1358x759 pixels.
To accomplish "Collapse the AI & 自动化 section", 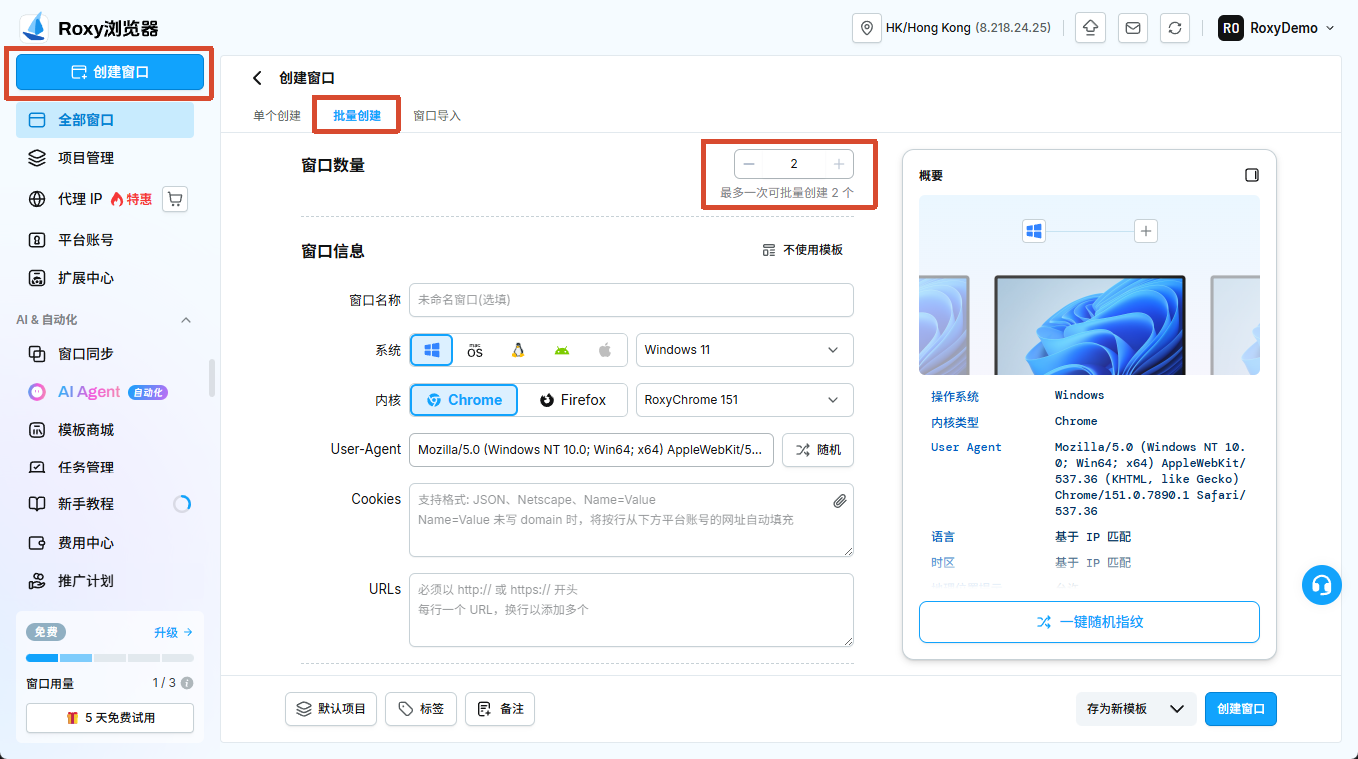I will point(185,320).
